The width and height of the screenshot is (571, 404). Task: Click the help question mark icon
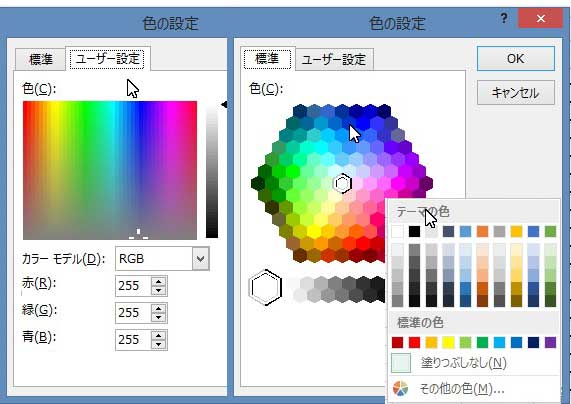point(504,17)
